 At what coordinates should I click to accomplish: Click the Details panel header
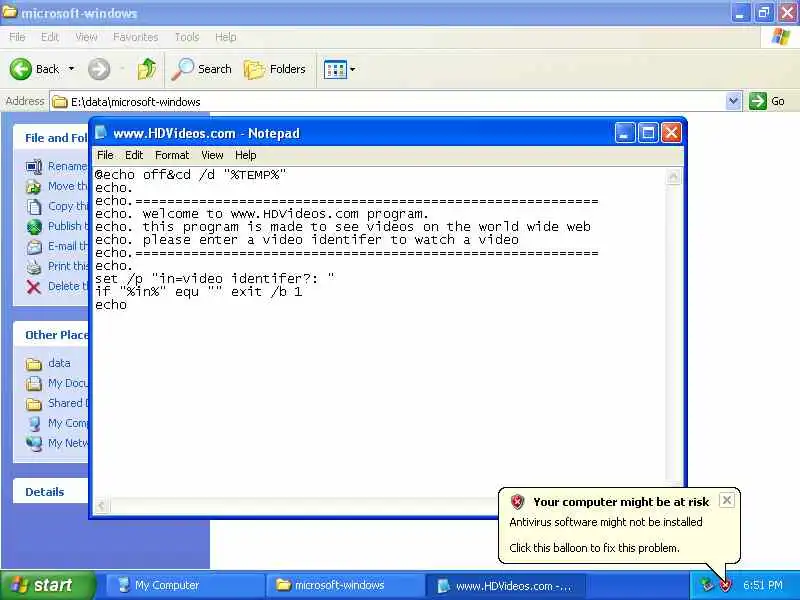51,492
